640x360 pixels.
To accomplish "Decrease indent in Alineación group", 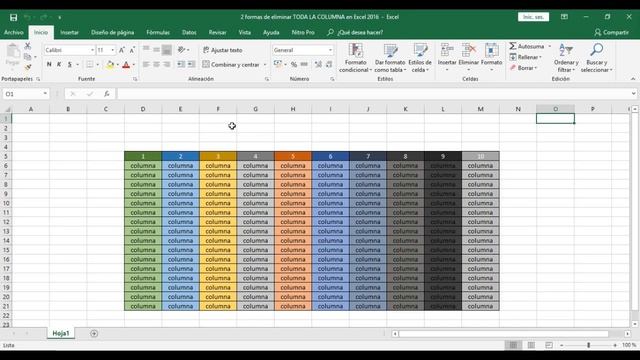I will (x=180, y=64).
